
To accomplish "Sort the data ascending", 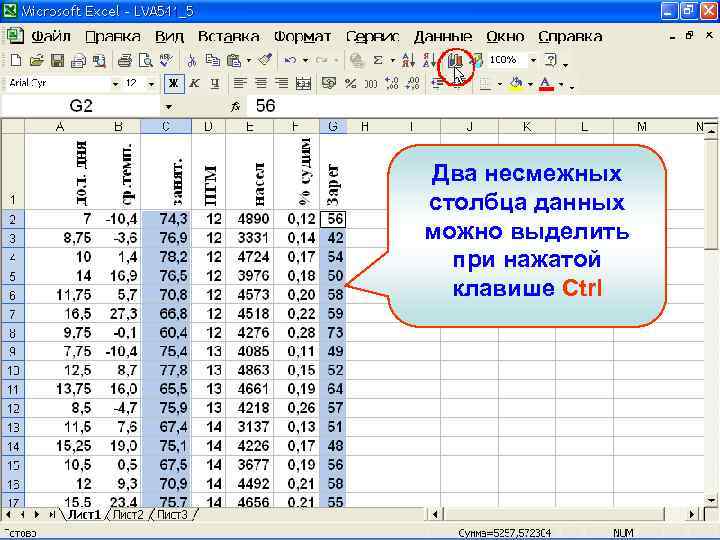I will point(408,60).
